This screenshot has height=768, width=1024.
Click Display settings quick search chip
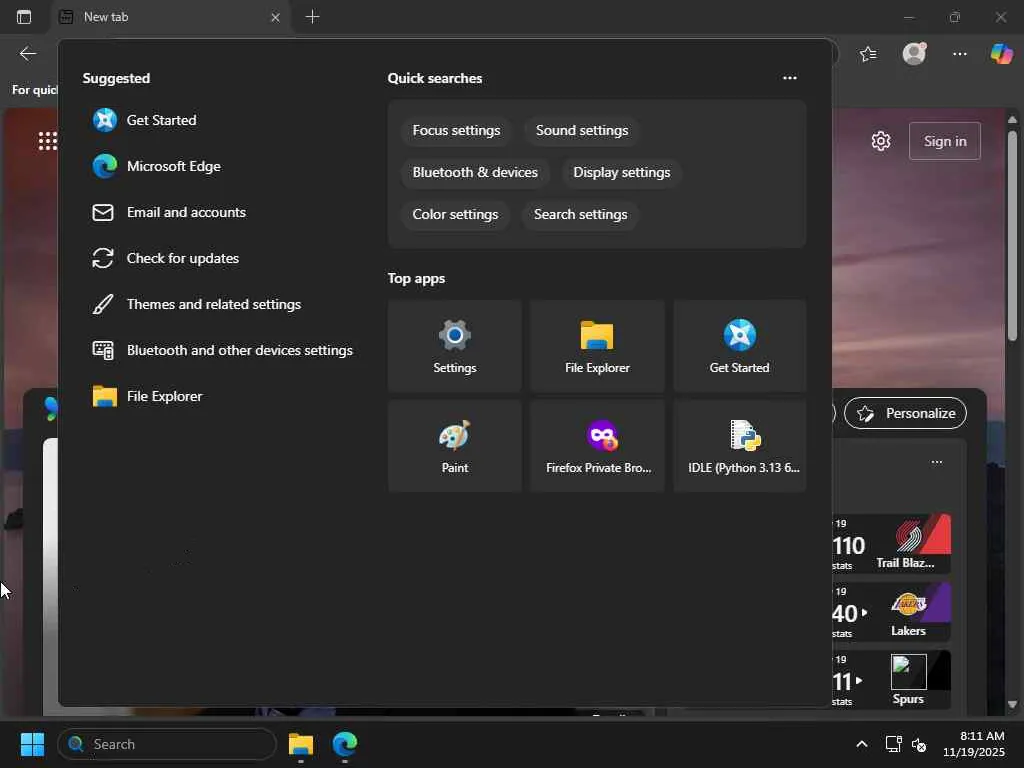pos(622,172)
